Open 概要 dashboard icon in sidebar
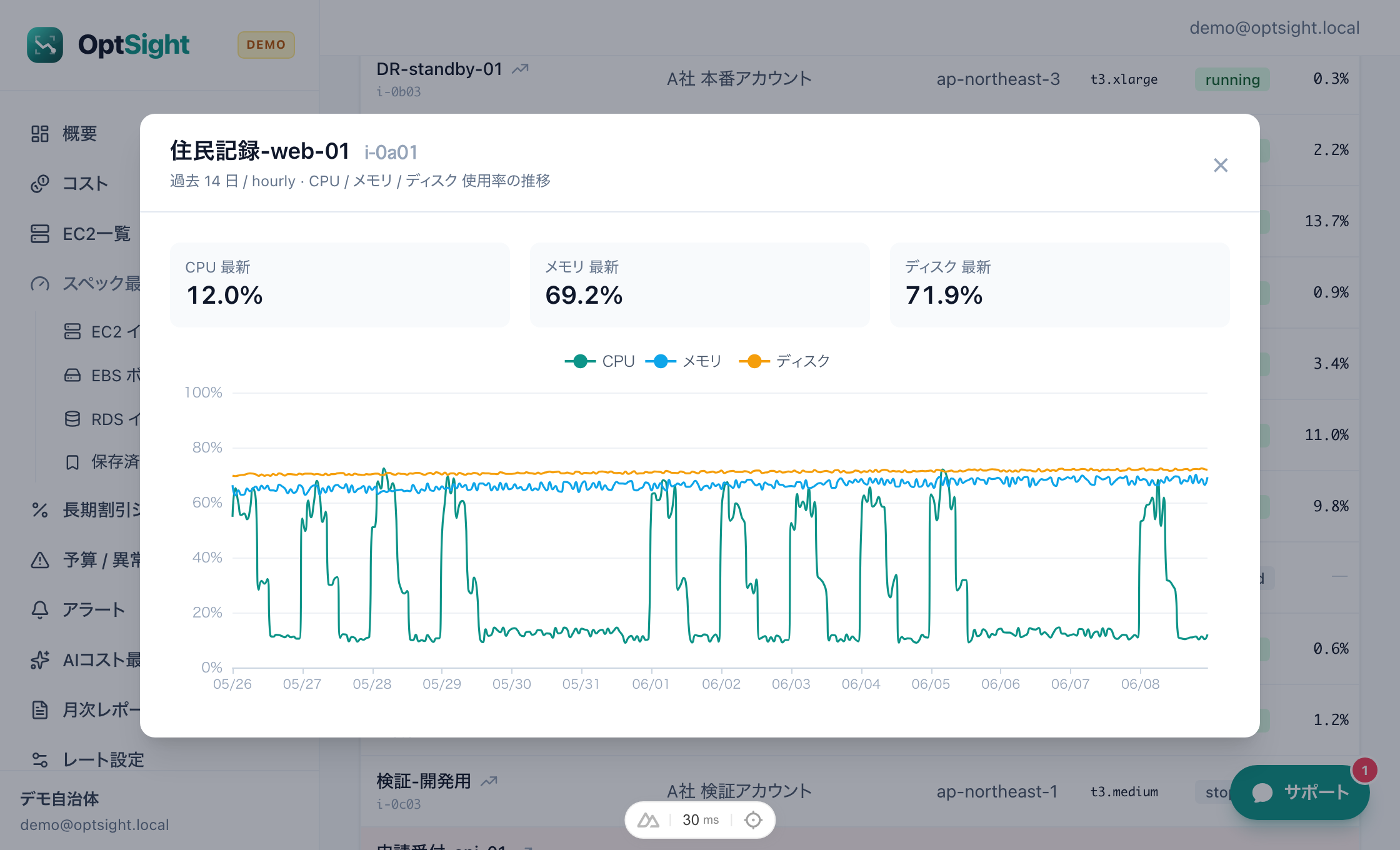This screenshot has height=850, width=1400. (x=40, y=134)
